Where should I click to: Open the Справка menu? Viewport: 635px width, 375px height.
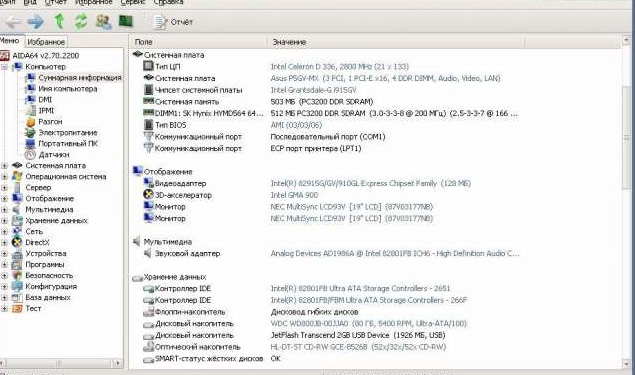168,2
